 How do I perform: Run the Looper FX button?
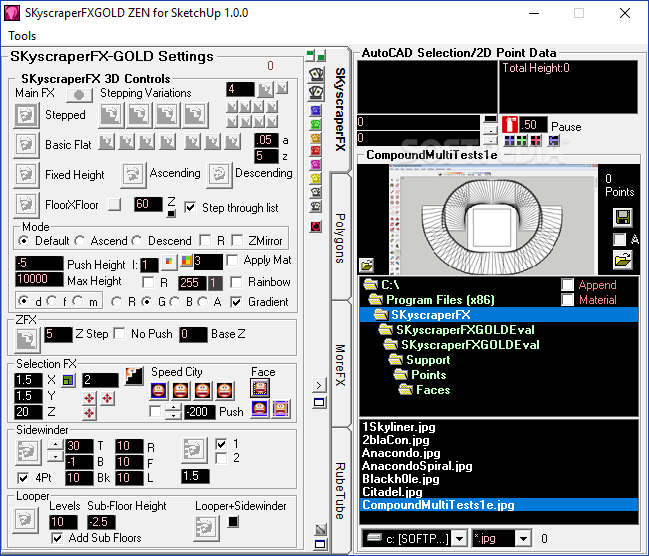(x=26, y=520)
